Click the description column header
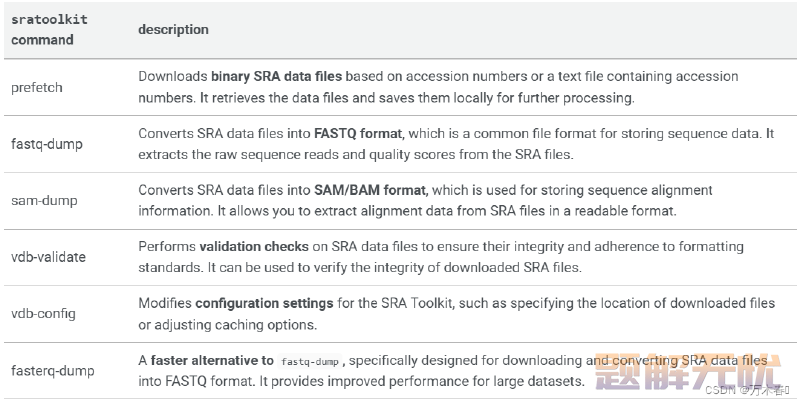Viewport: 800px width, 403px height. 173,30
